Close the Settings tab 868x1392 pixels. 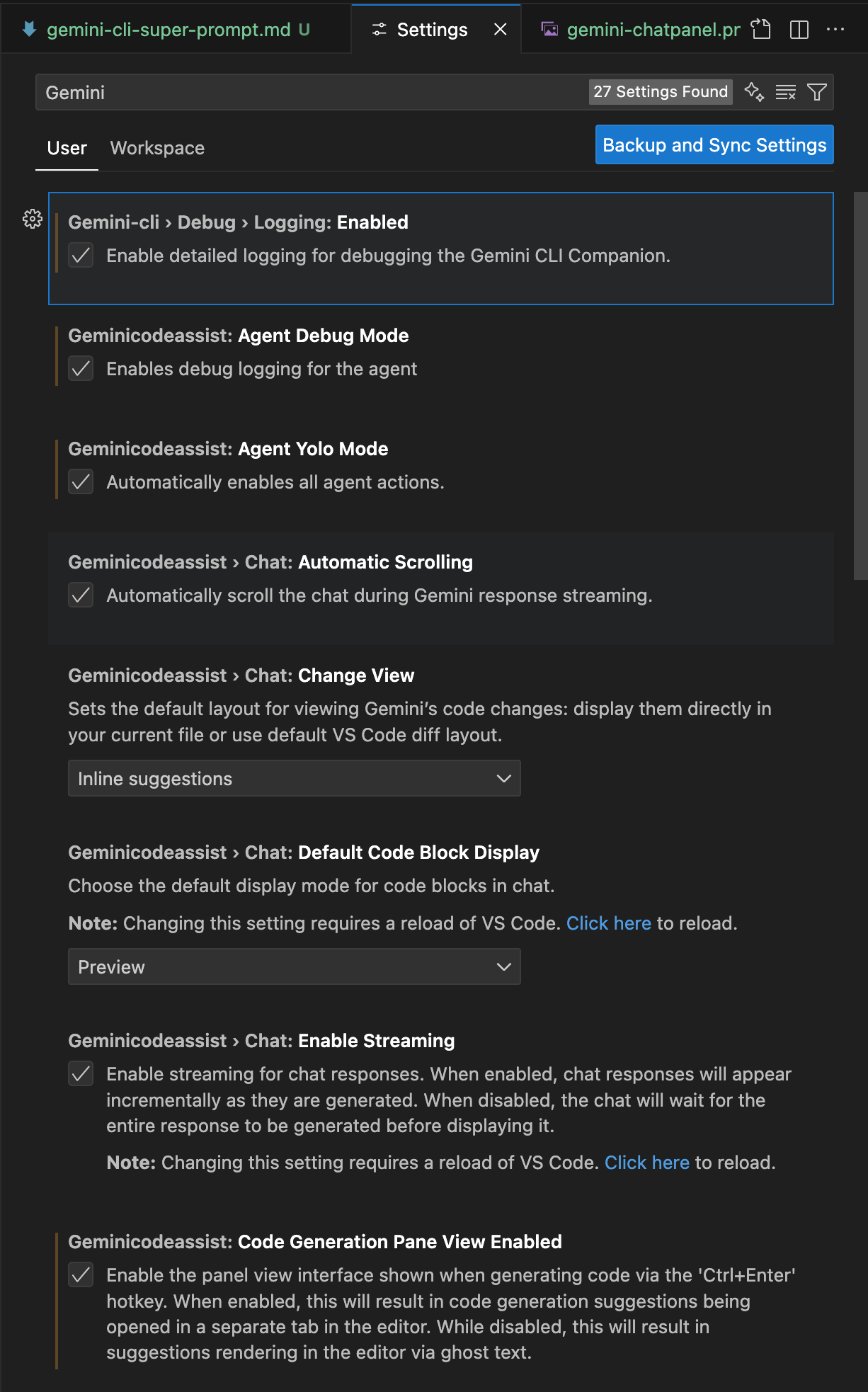click(x=500, y=30)
